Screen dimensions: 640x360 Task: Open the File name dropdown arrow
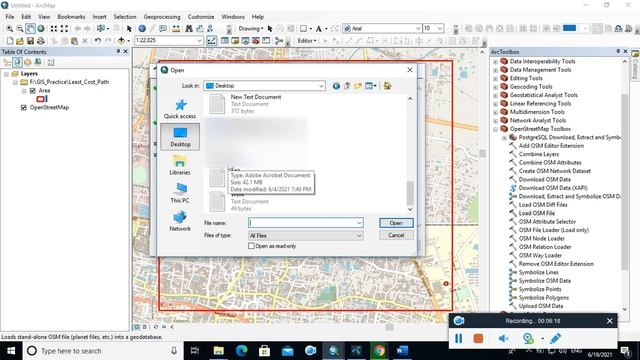tap(359, 223)
